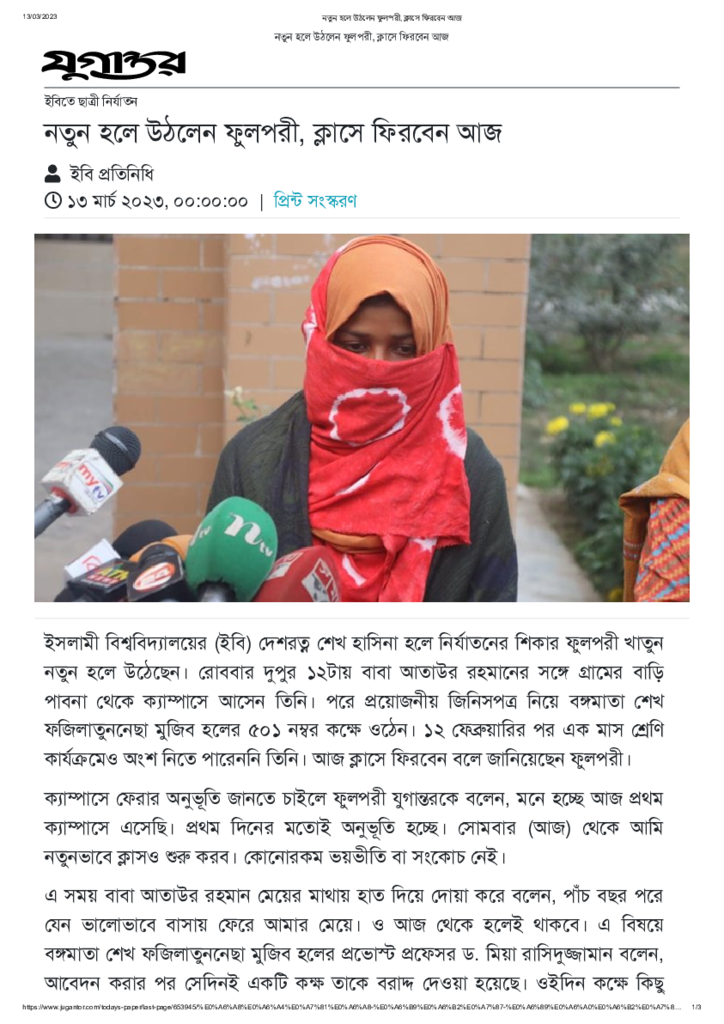Select the ইবি প্রতিনিধি author name
724x1024 pixels.
(x=112, y=174)
